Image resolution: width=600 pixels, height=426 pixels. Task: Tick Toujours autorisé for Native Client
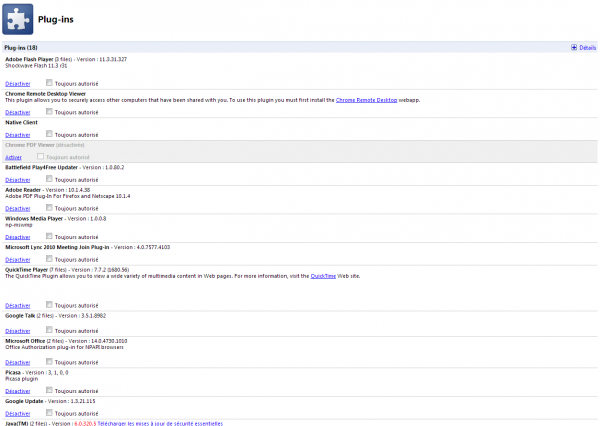[x=49, y=133]
